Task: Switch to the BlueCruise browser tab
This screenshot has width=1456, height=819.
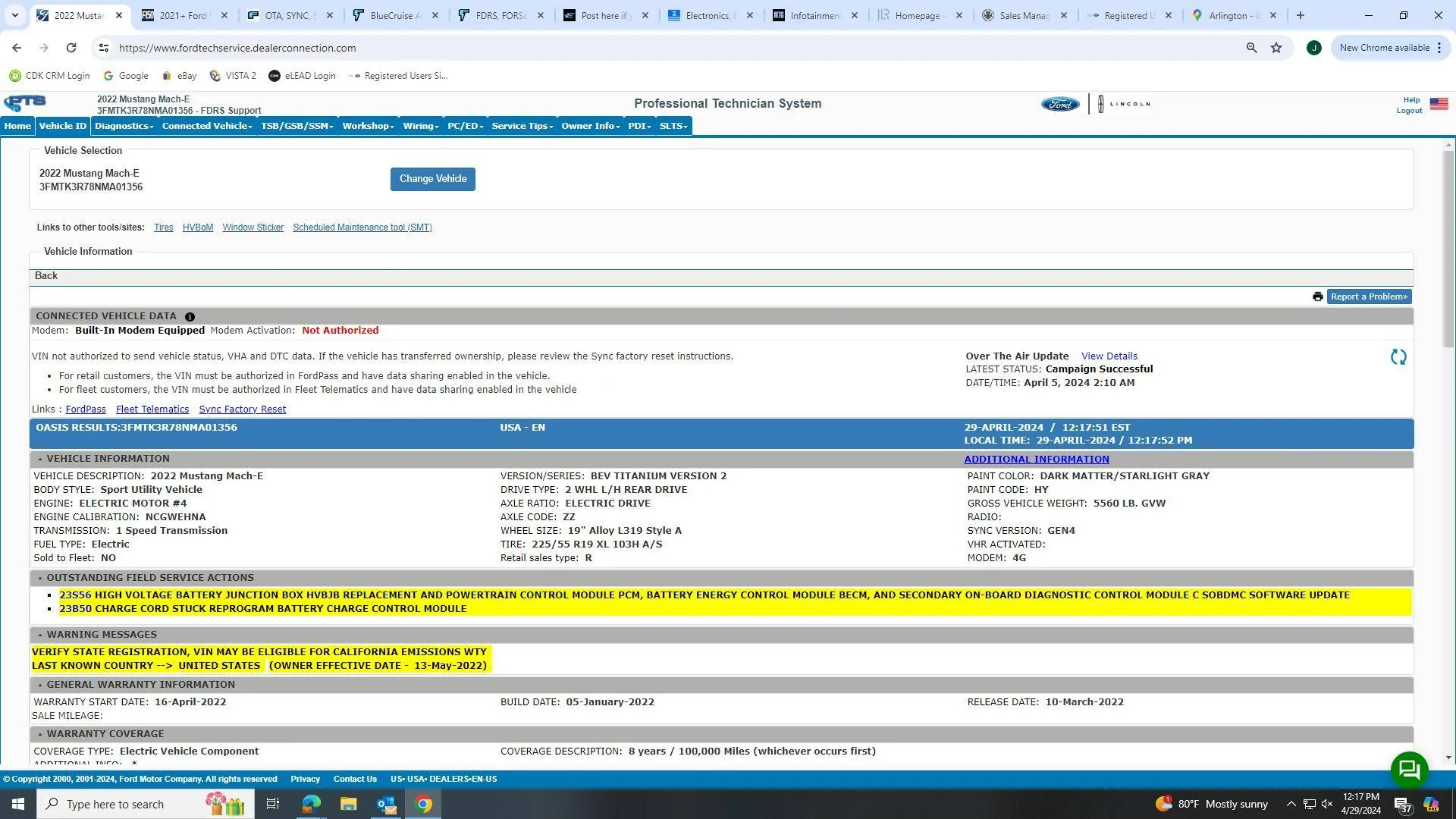Action: pyautogui.click(x=396, y=15)
